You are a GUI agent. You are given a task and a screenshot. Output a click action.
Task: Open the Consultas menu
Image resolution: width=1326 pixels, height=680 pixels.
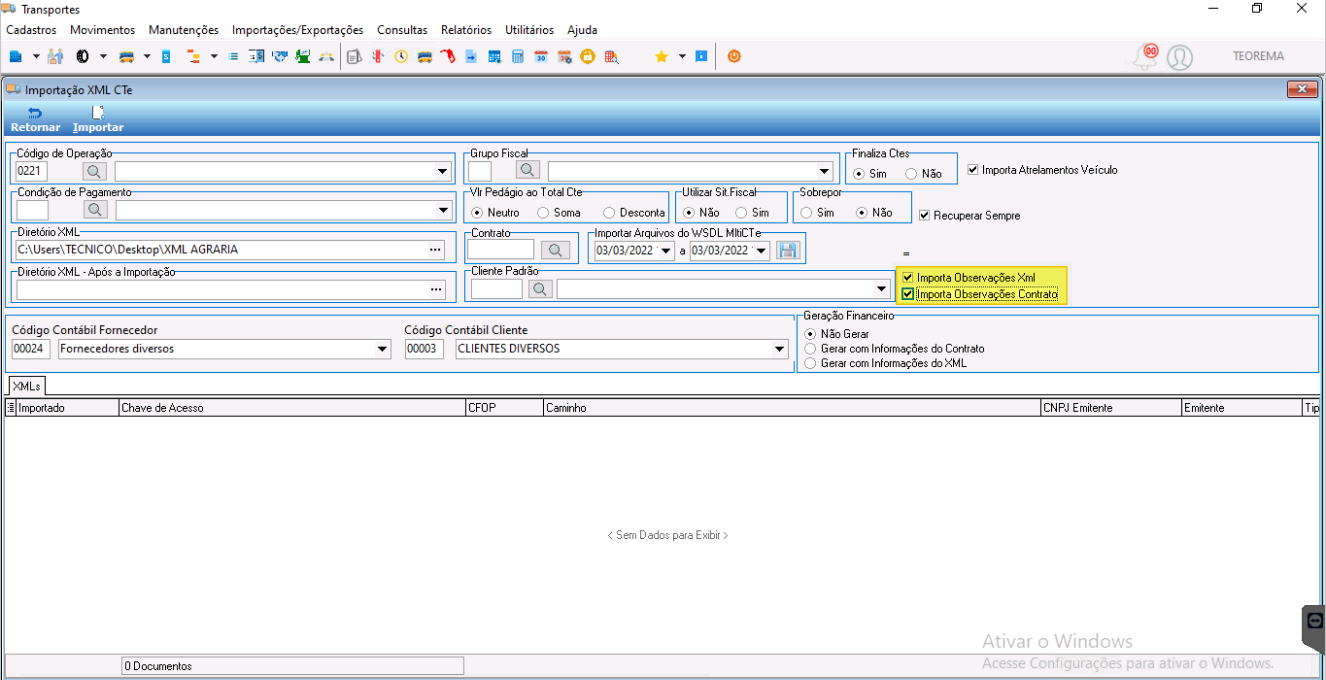point(402,30)
